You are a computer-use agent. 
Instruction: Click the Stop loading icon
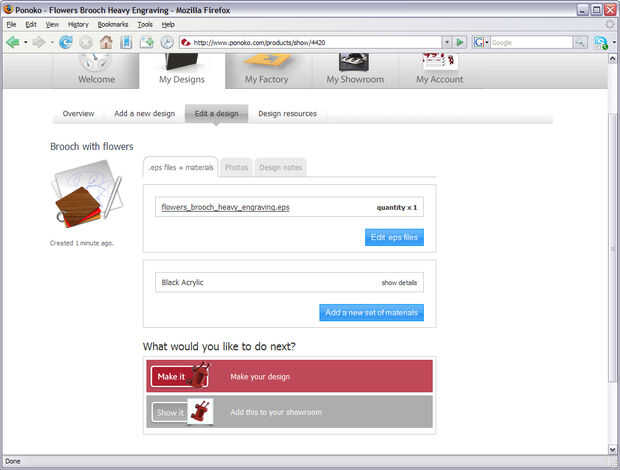point(86,42)
